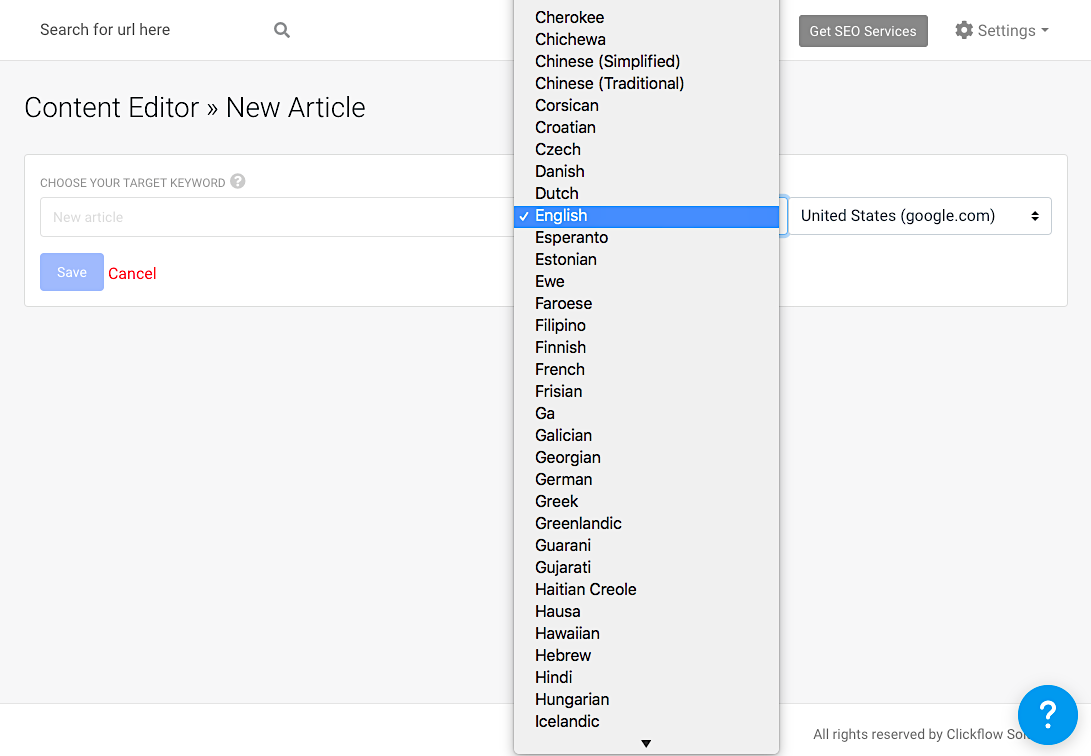Select German as the language

click(x=646, y=480)
